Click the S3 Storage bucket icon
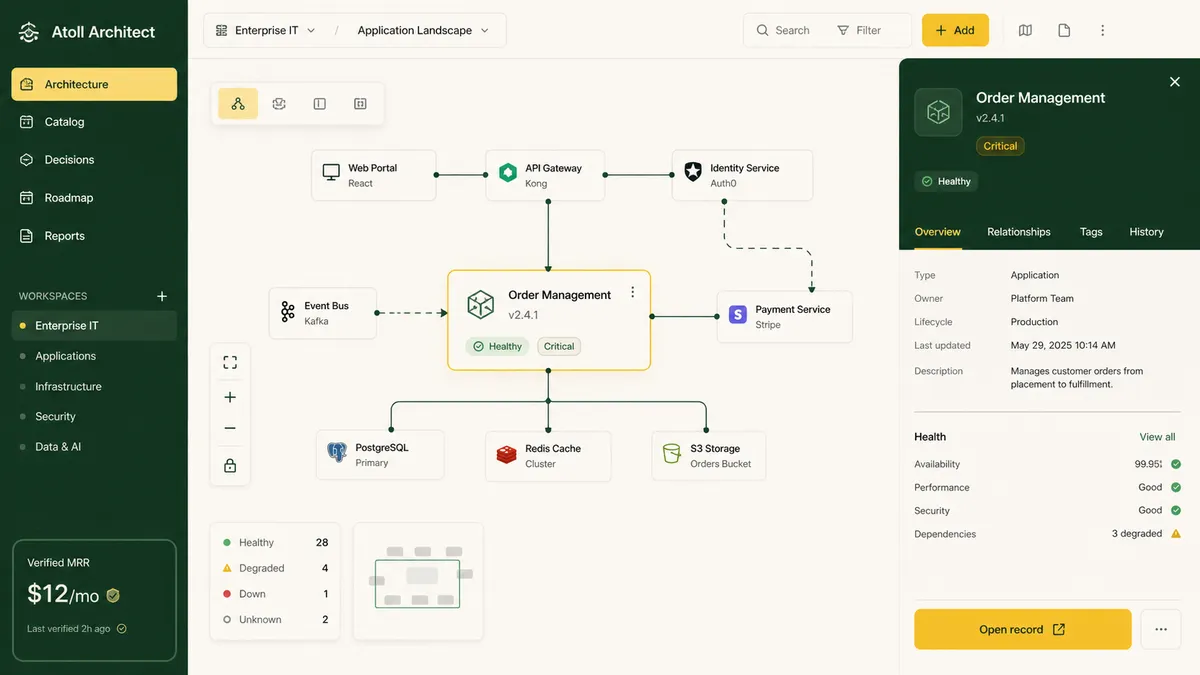Viewport: 1200px width, 675px height. tap(672, 454)
